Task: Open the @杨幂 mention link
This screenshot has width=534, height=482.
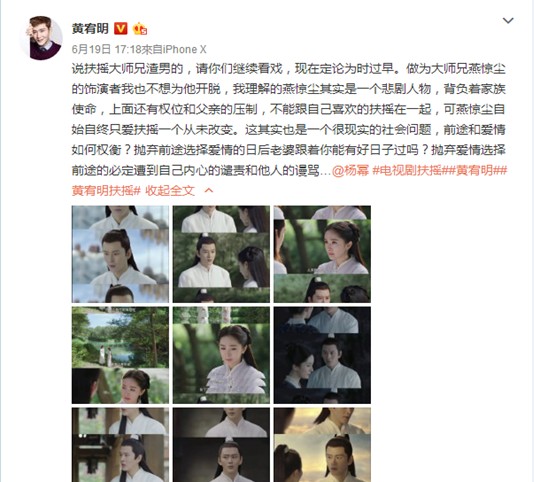Action: [350, 170]
